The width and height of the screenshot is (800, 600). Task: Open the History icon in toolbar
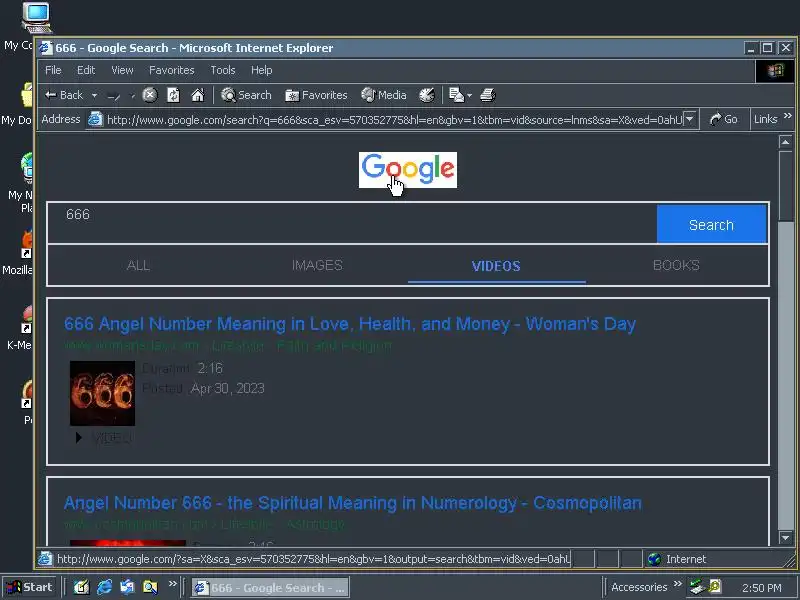[427, 95]
